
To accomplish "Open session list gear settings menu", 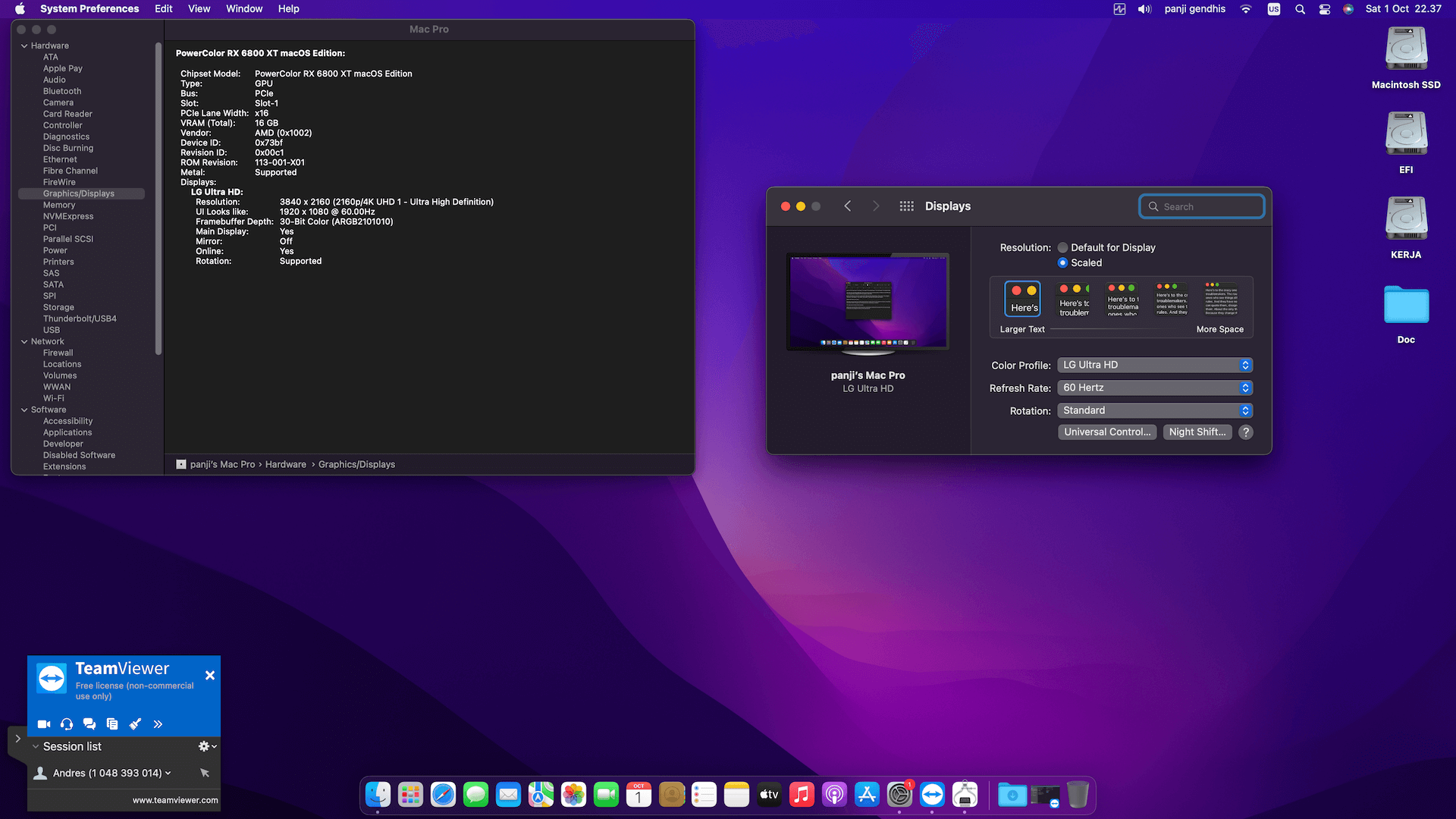I will [207, 746].
